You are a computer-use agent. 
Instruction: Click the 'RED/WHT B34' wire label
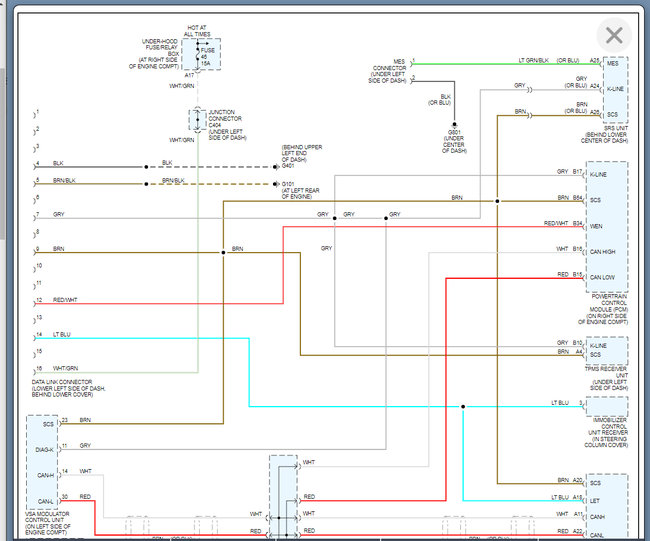(563, 223)
